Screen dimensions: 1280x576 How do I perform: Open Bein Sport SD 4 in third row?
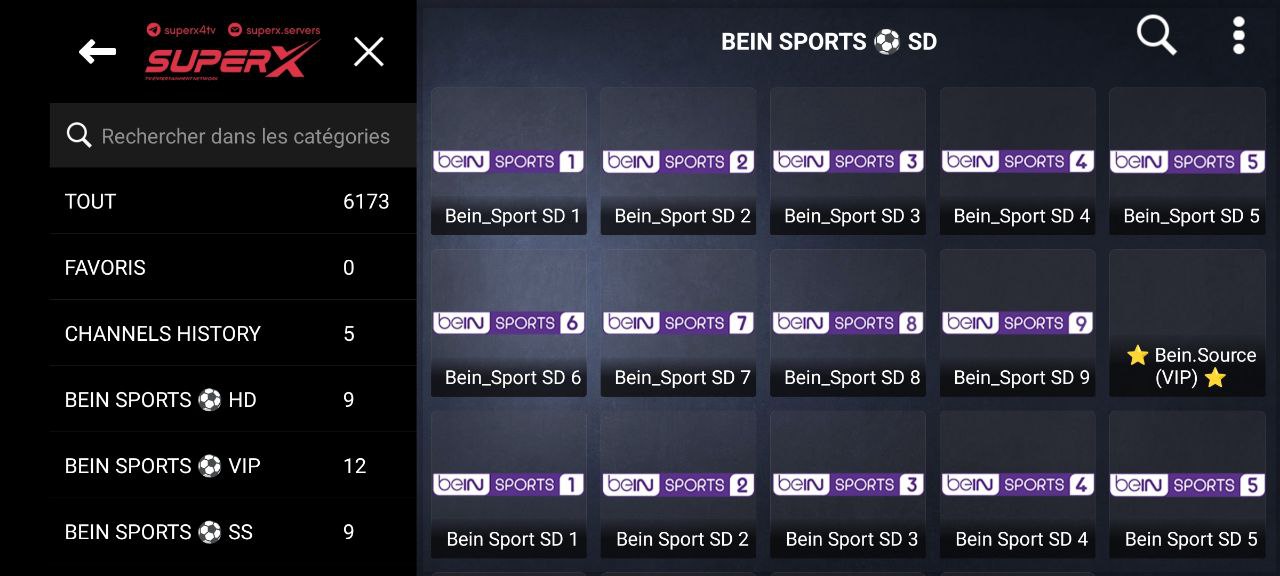tap(1018, 485)
